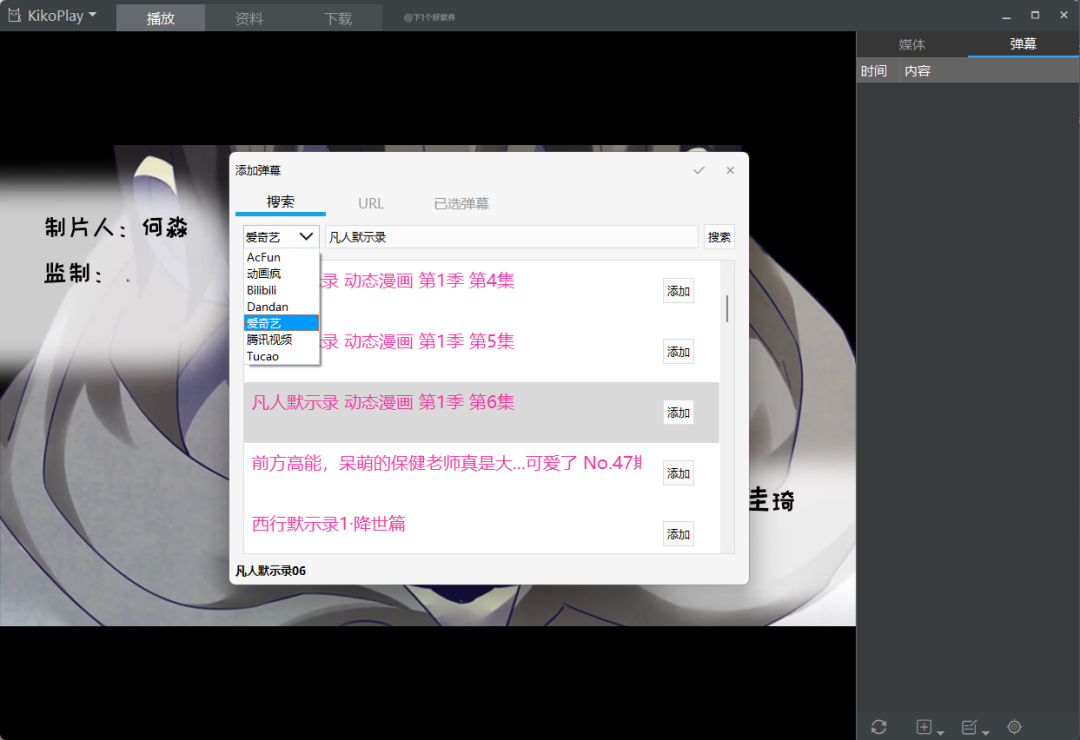Open the 弹幕 side panel tab
Viewport: 1080px width, 740px height.
(1023, 44)
